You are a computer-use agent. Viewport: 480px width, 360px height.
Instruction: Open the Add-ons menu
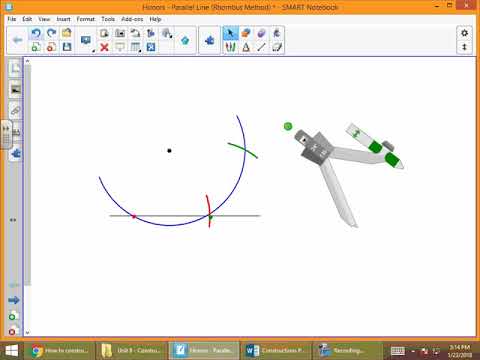click(132, 19)
